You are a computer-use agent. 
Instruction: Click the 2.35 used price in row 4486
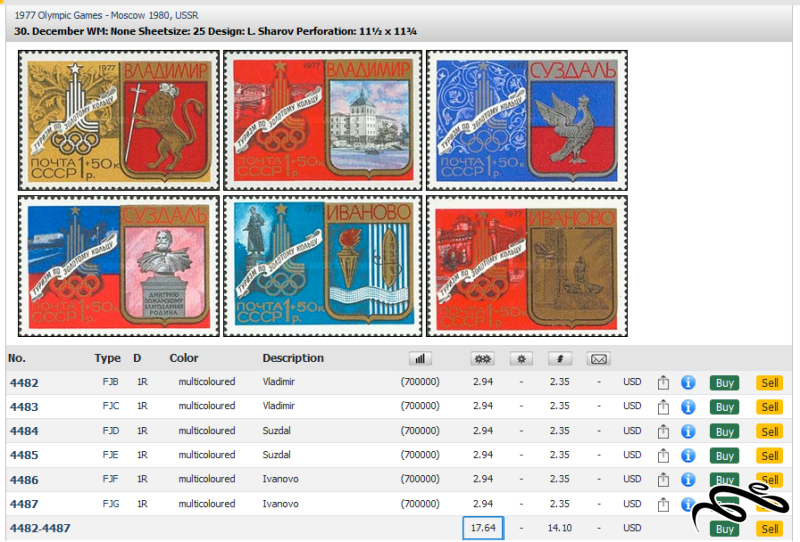(560, 479)
